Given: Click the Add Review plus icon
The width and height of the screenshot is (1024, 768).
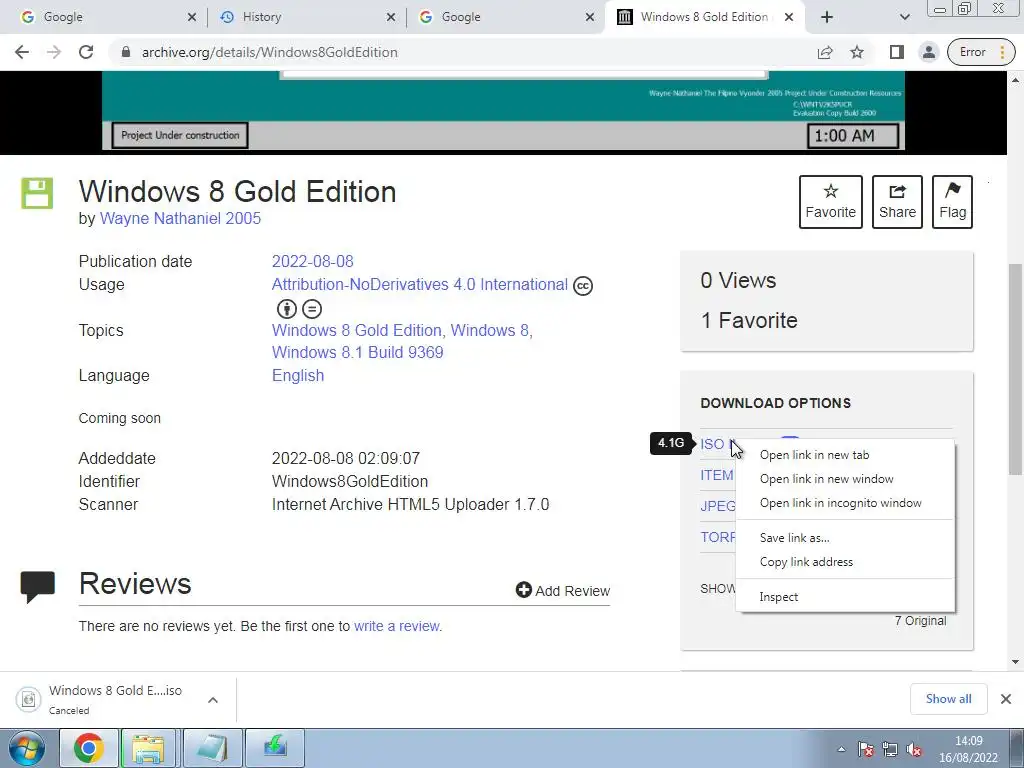Looking at the screenshot, I should (524, 590).
